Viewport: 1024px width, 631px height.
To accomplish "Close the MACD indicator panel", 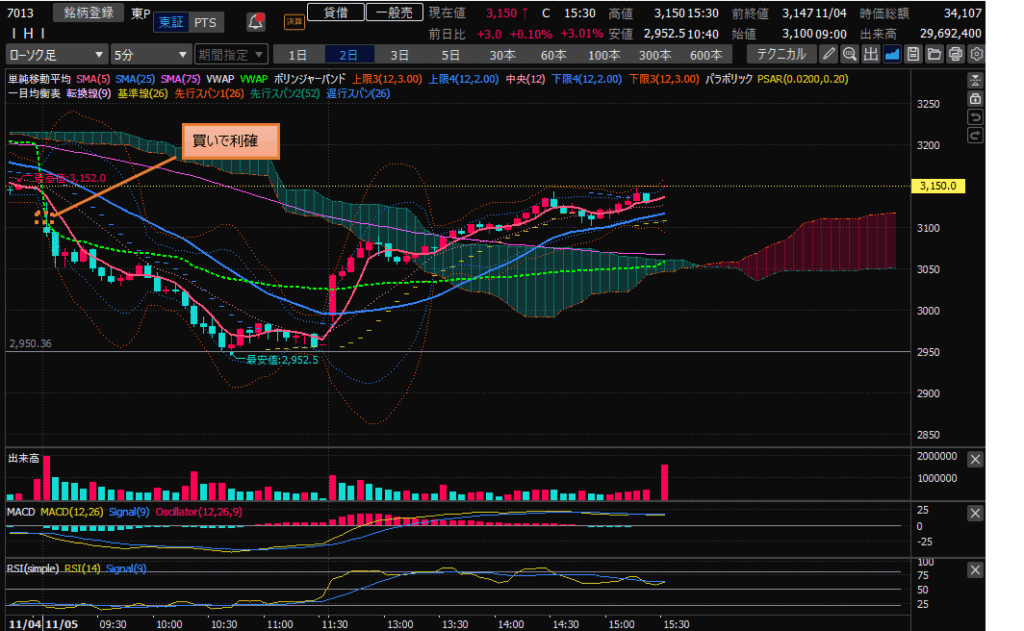I will 975,513.
